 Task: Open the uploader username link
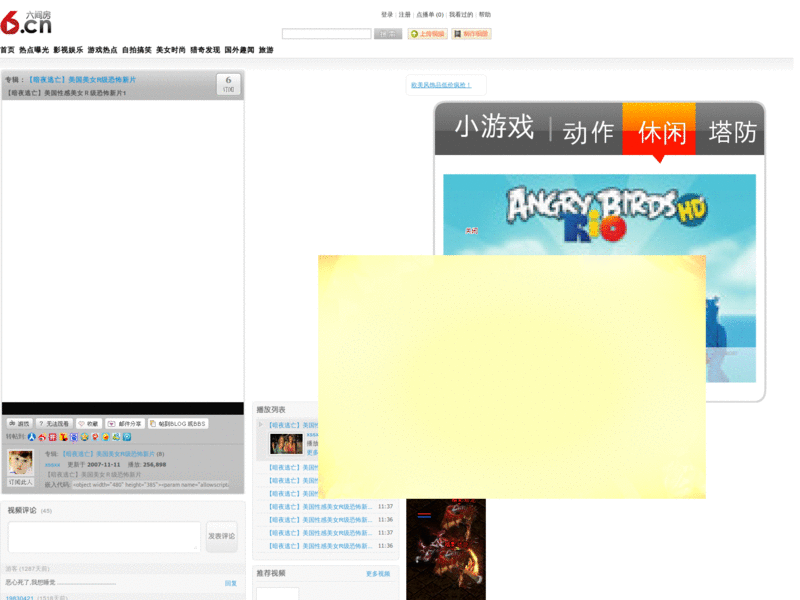pos(53,465)
